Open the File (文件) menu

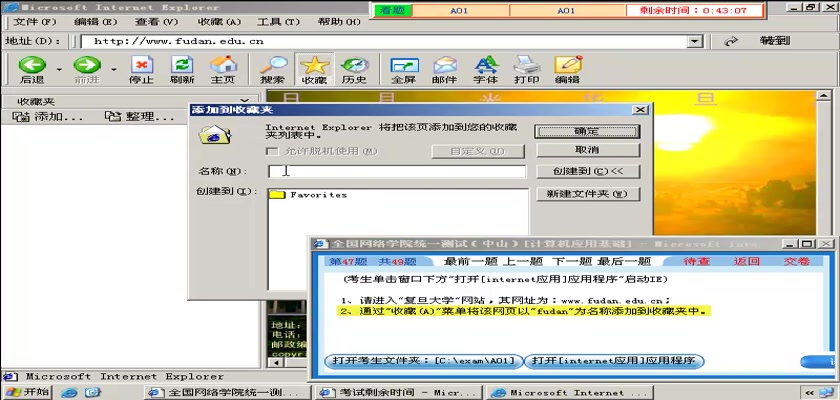coord(35,22)
